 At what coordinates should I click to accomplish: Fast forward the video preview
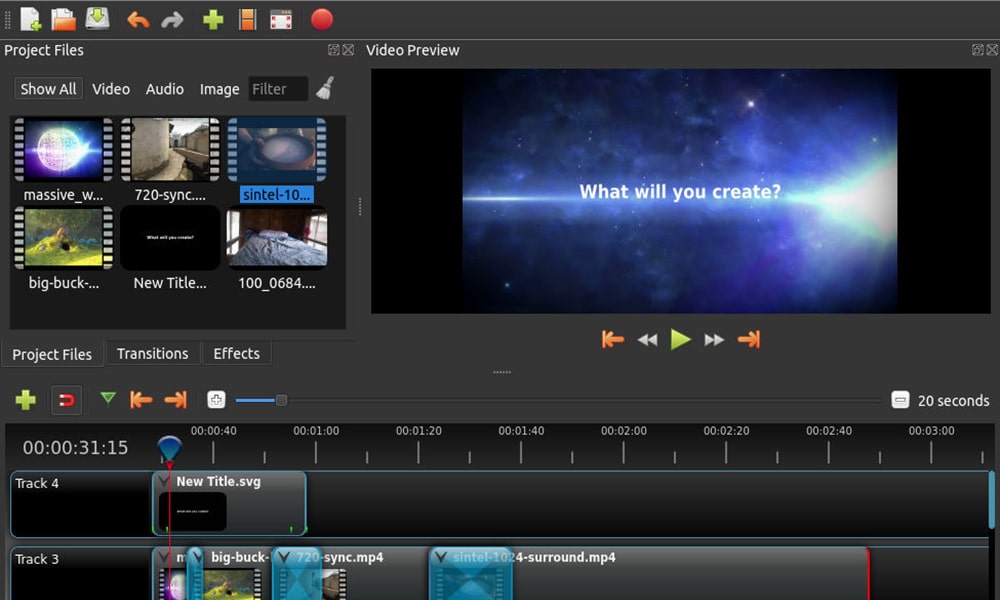pos(714,340)
